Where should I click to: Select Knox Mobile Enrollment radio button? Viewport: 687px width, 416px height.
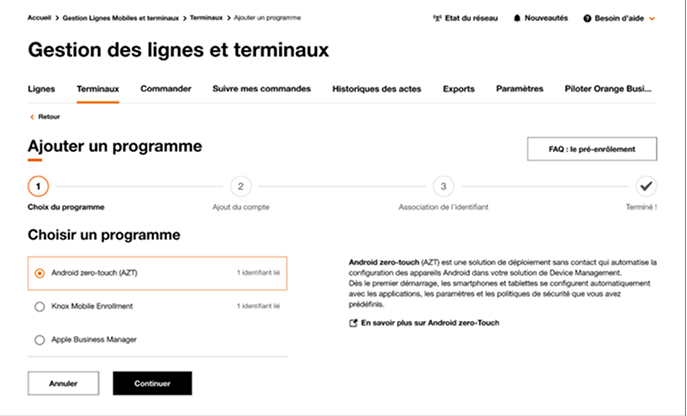pyautogui.click(x=39, y=306)
